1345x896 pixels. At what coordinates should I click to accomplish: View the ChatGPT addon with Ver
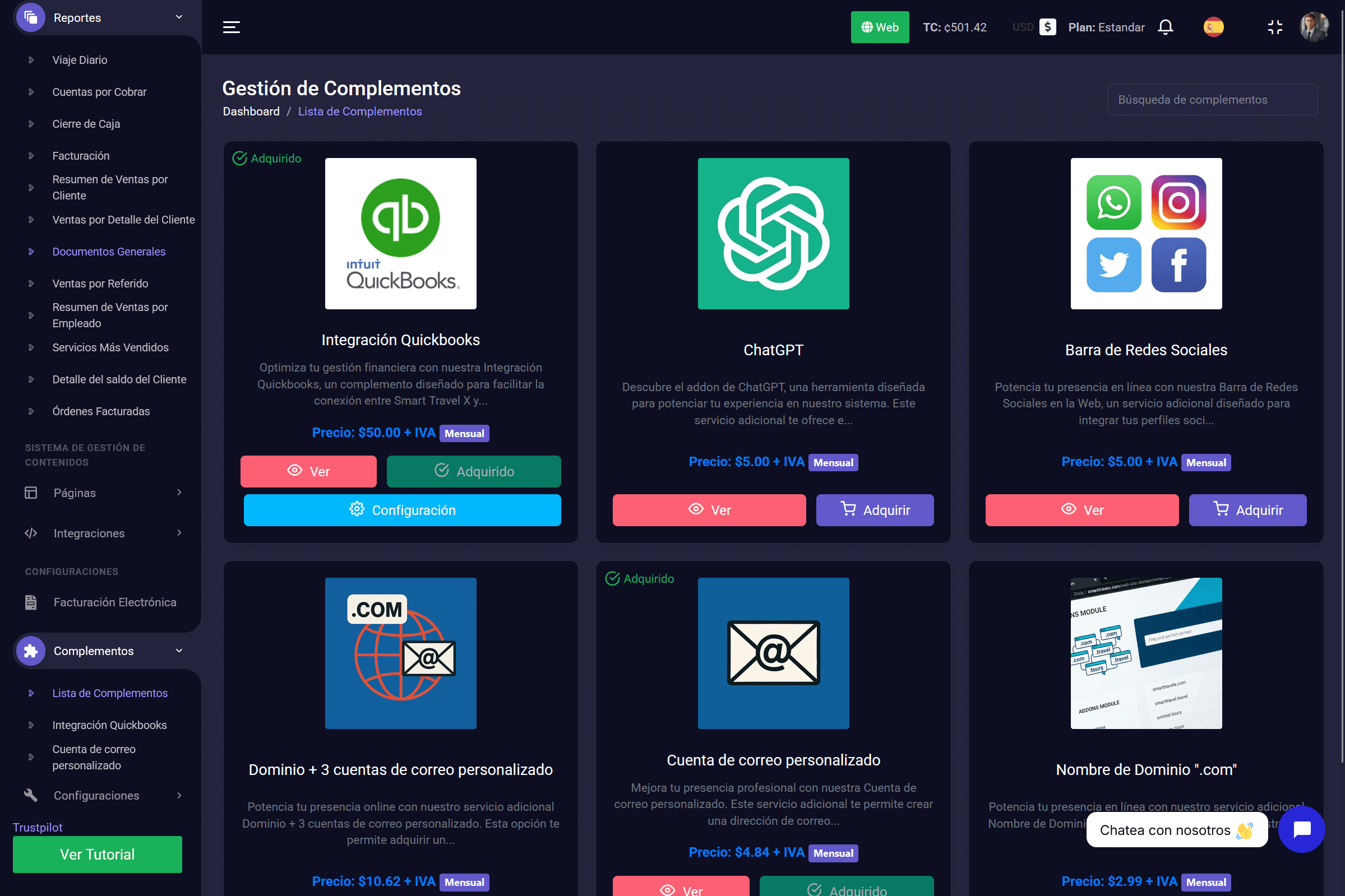709,510
